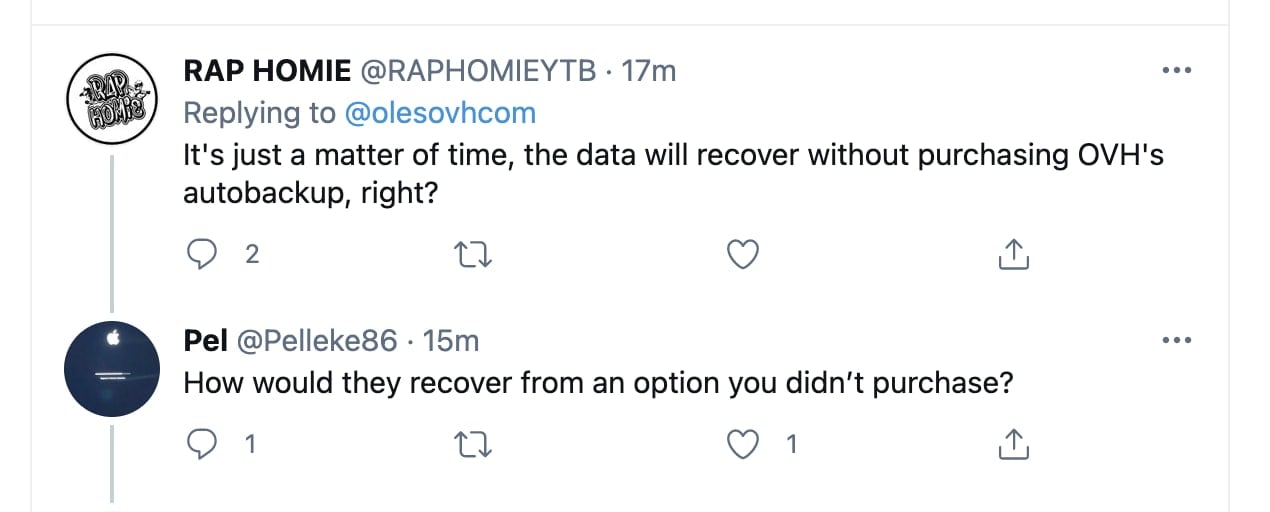Image resolution: width=1270 pixels, height=512 pixels.
Task: Like RAP HOMIE's tweet about OVH
Action: [741, 255]
